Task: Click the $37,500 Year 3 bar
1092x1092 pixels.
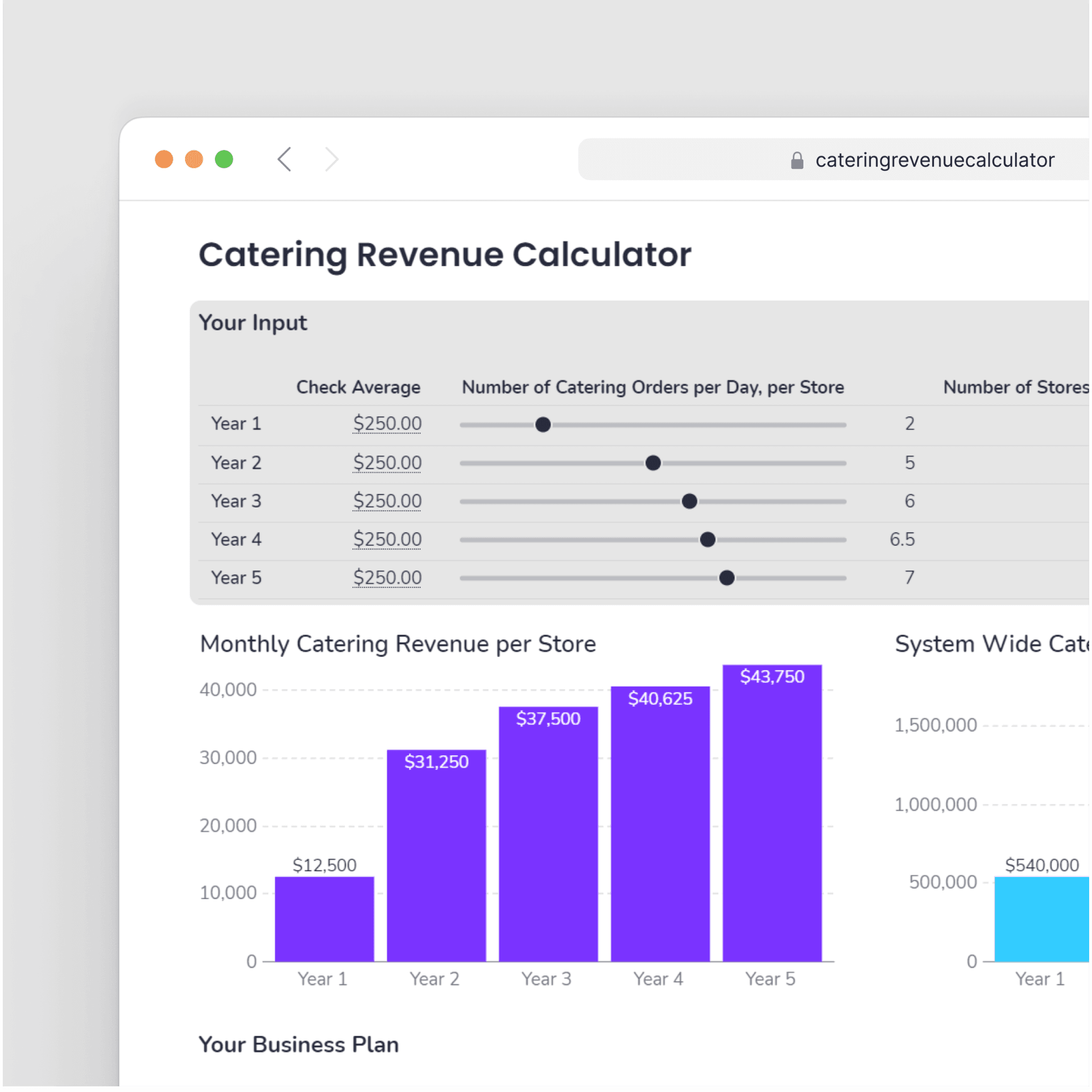Action: click(549, 835)
